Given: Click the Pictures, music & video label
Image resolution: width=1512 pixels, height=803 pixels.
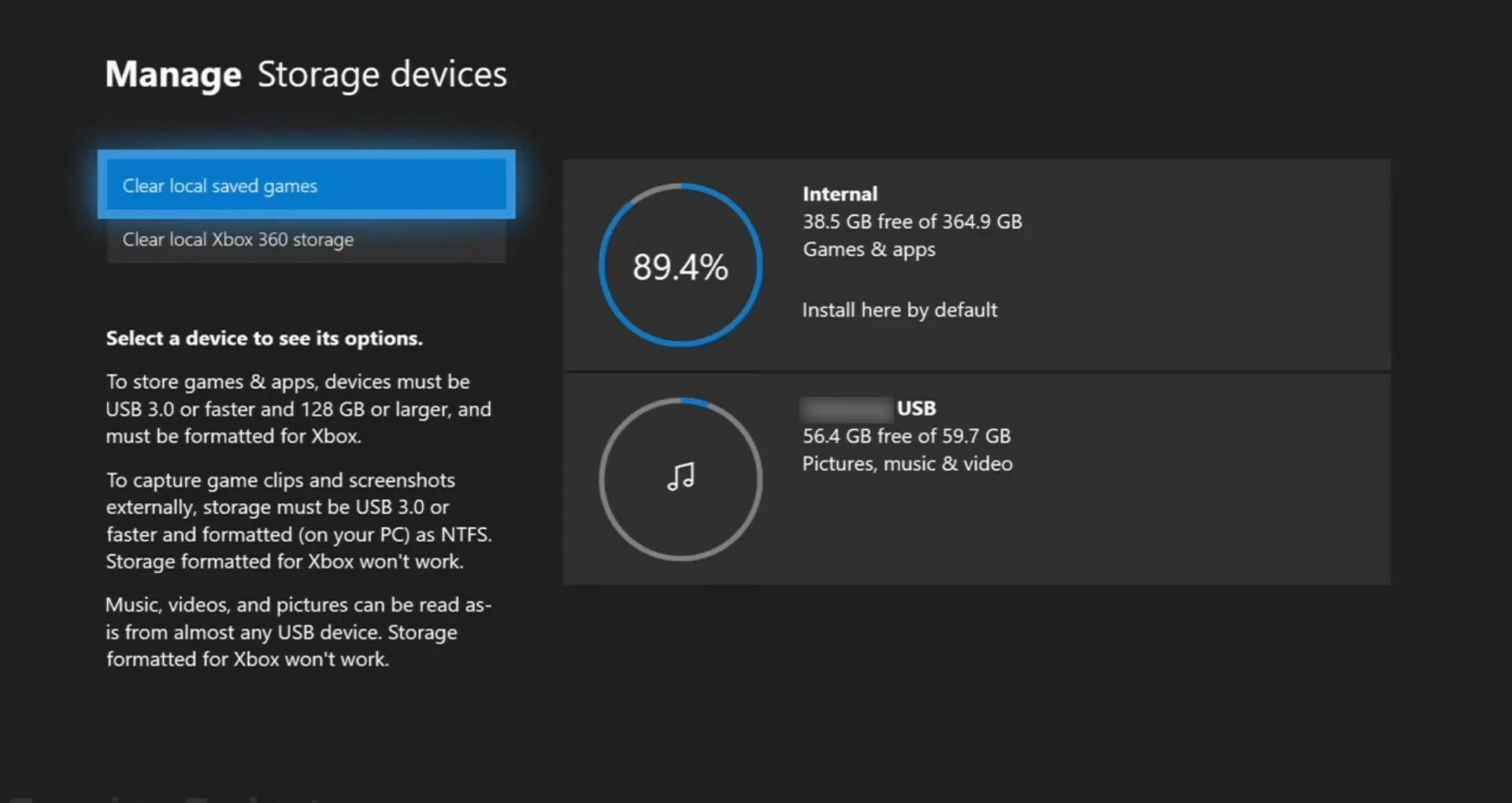Looking at the screenshot, I should tap(907, 464).
